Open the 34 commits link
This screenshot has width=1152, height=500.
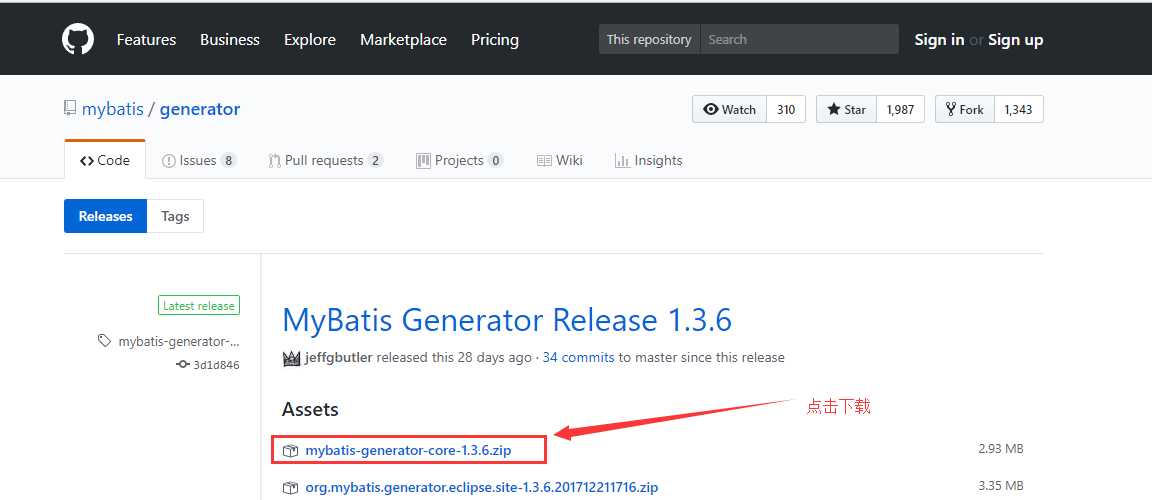click(578, 358)
